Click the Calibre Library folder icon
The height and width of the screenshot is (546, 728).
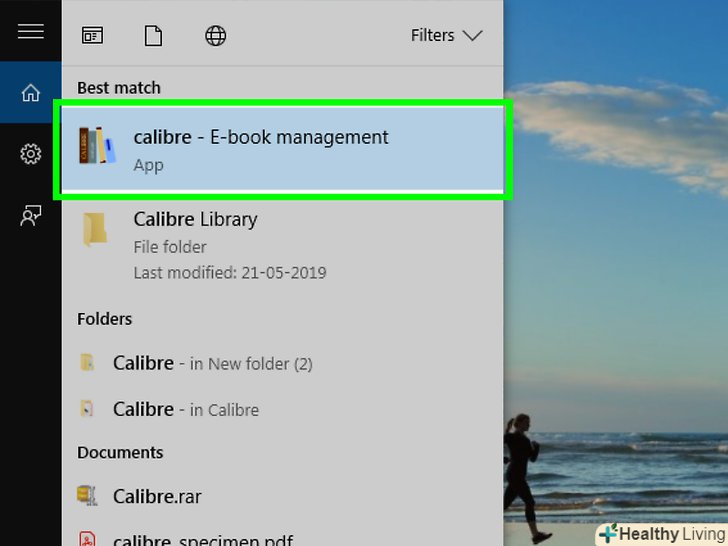click(95, 229)
